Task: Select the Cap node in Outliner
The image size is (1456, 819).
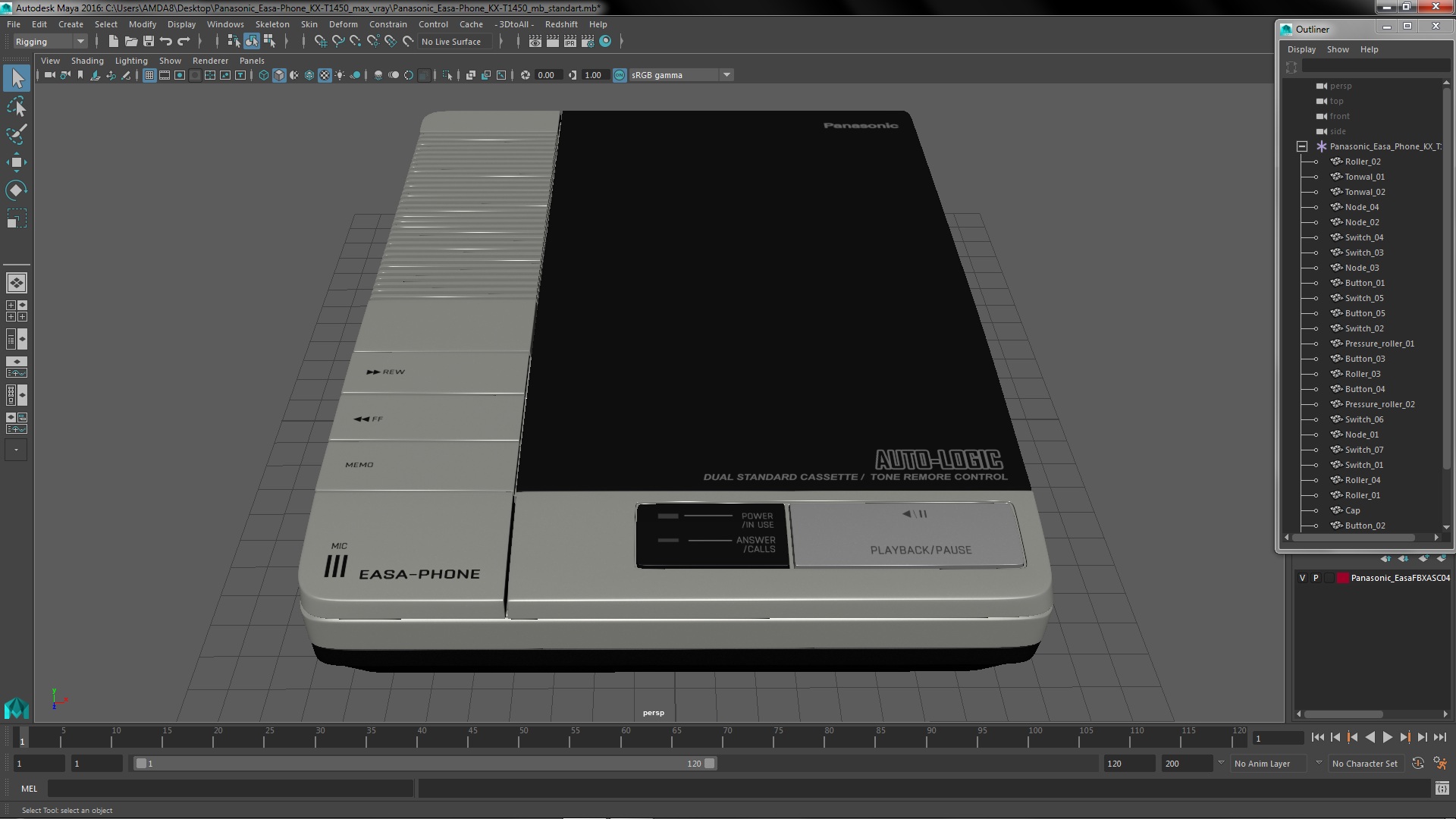Action: coord(1352,510)
